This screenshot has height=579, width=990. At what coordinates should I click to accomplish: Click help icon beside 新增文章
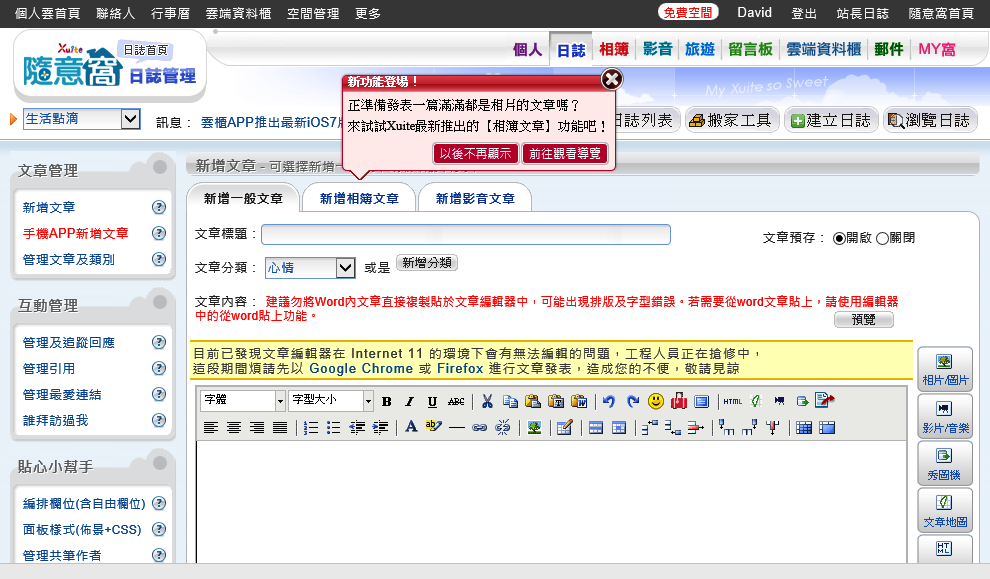[x=159, y=207]
